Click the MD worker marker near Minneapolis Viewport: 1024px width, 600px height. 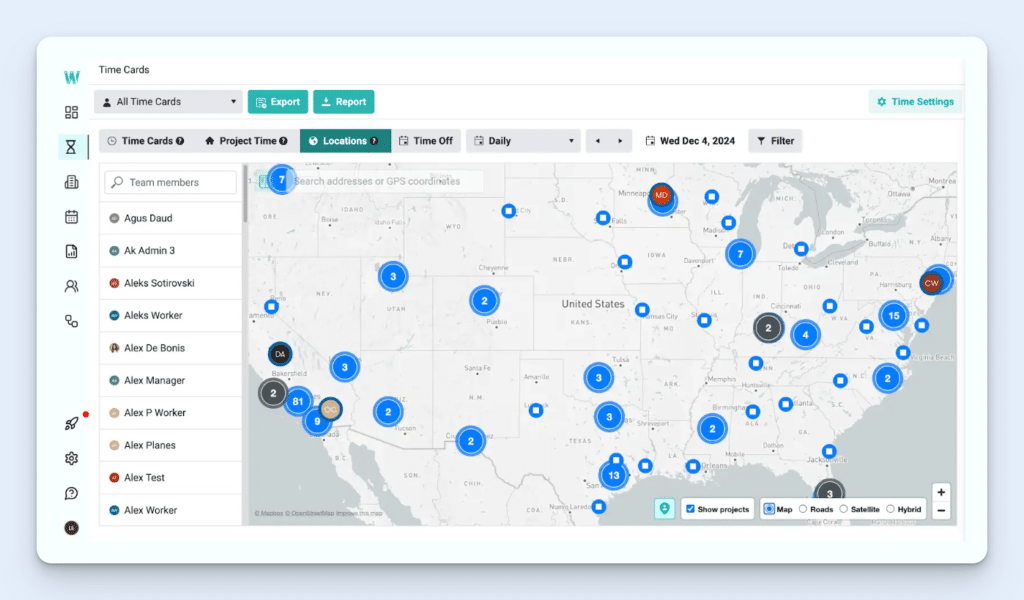(x=661, y=195)
